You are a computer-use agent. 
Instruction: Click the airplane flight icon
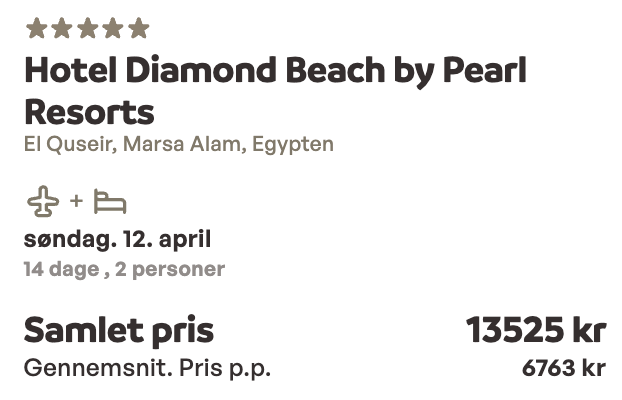[43, 202]
